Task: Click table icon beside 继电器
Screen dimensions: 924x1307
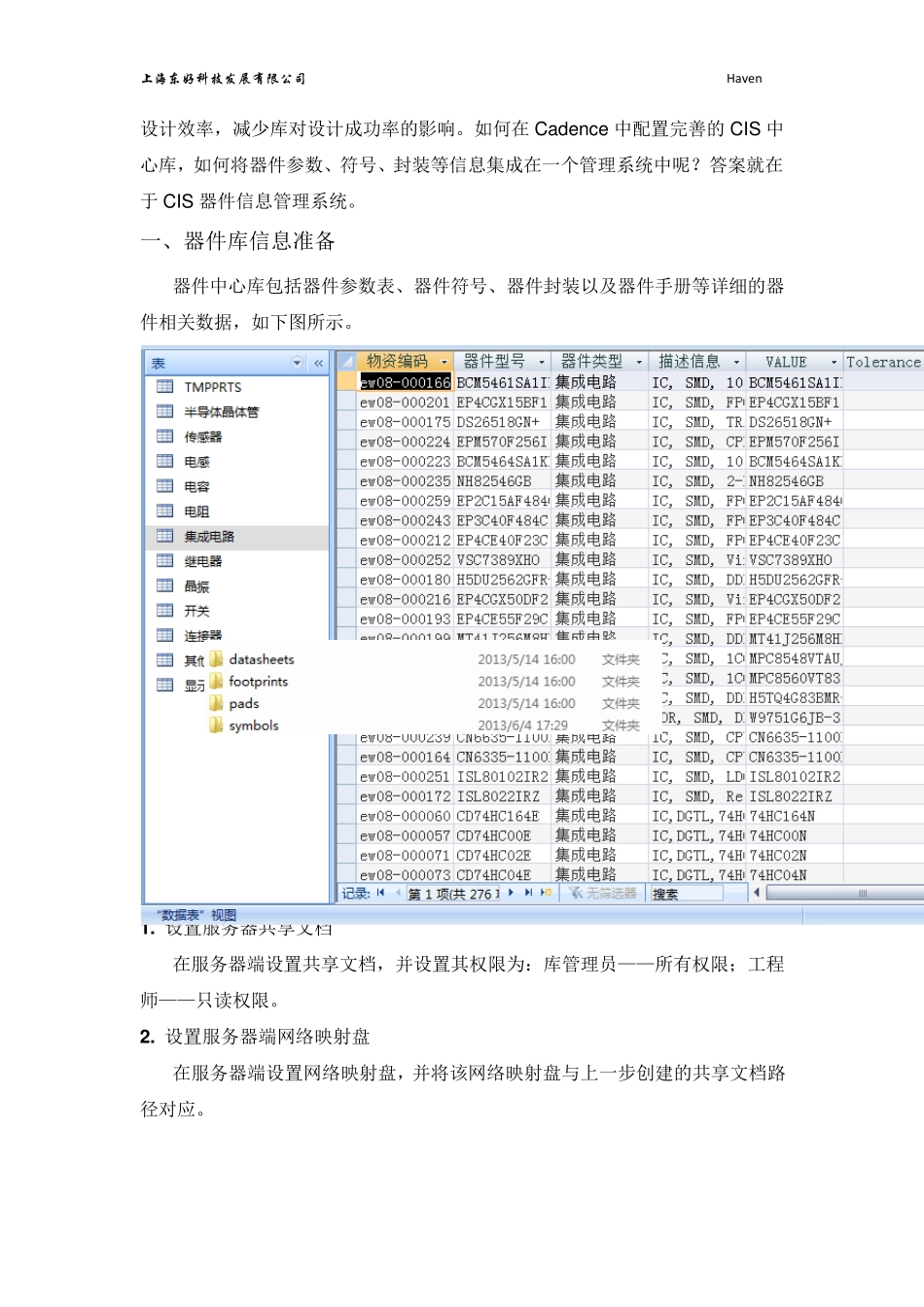Action: 165,560
